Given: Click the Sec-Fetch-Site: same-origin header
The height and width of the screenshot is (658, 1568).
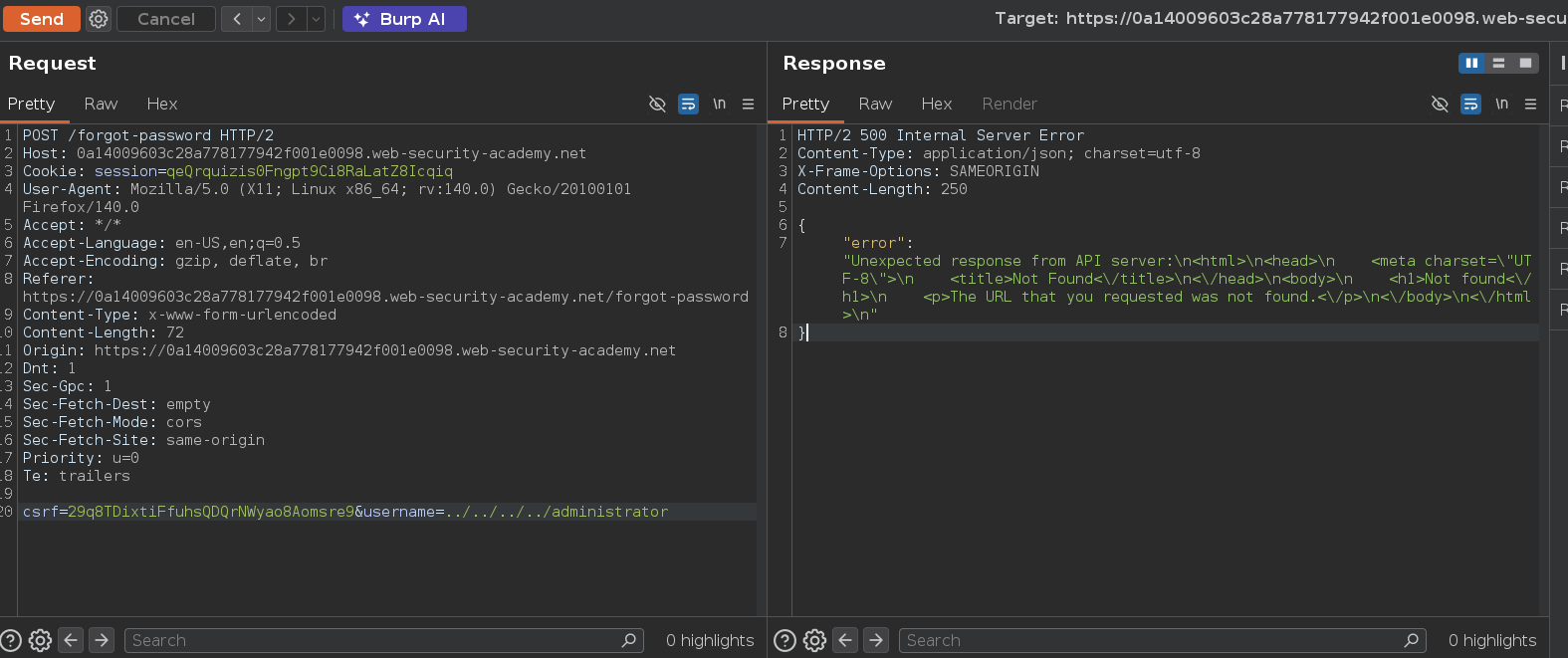Looking at the screenshot, I should click(143, 440).
